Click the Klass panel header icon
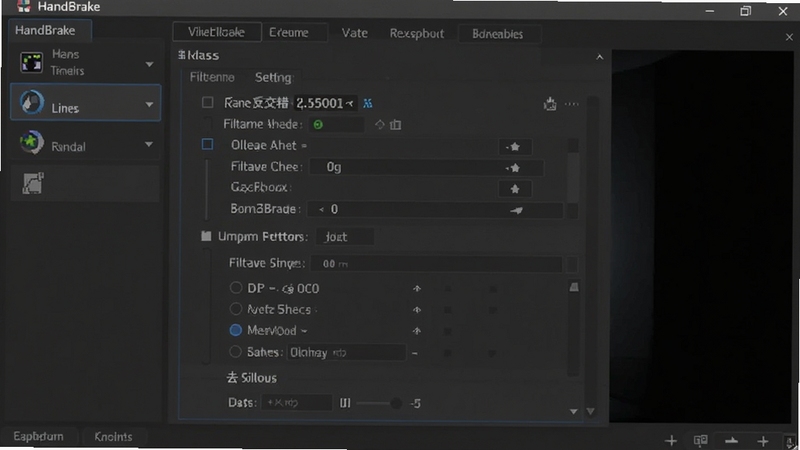This screenshot has height=450, width=800. pos(182,55)
